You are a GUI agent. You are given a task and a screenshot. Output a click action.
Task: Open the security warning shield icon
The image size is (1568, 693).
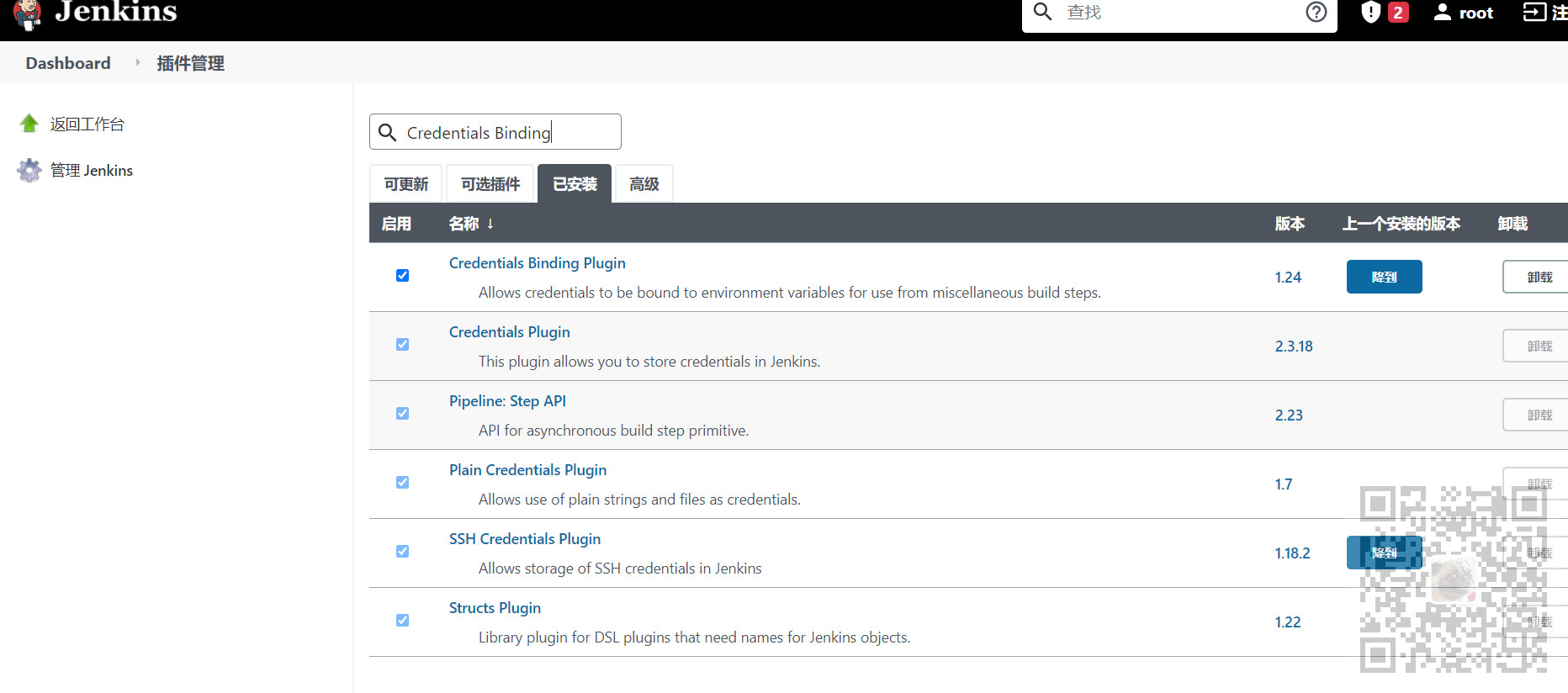1371,12
